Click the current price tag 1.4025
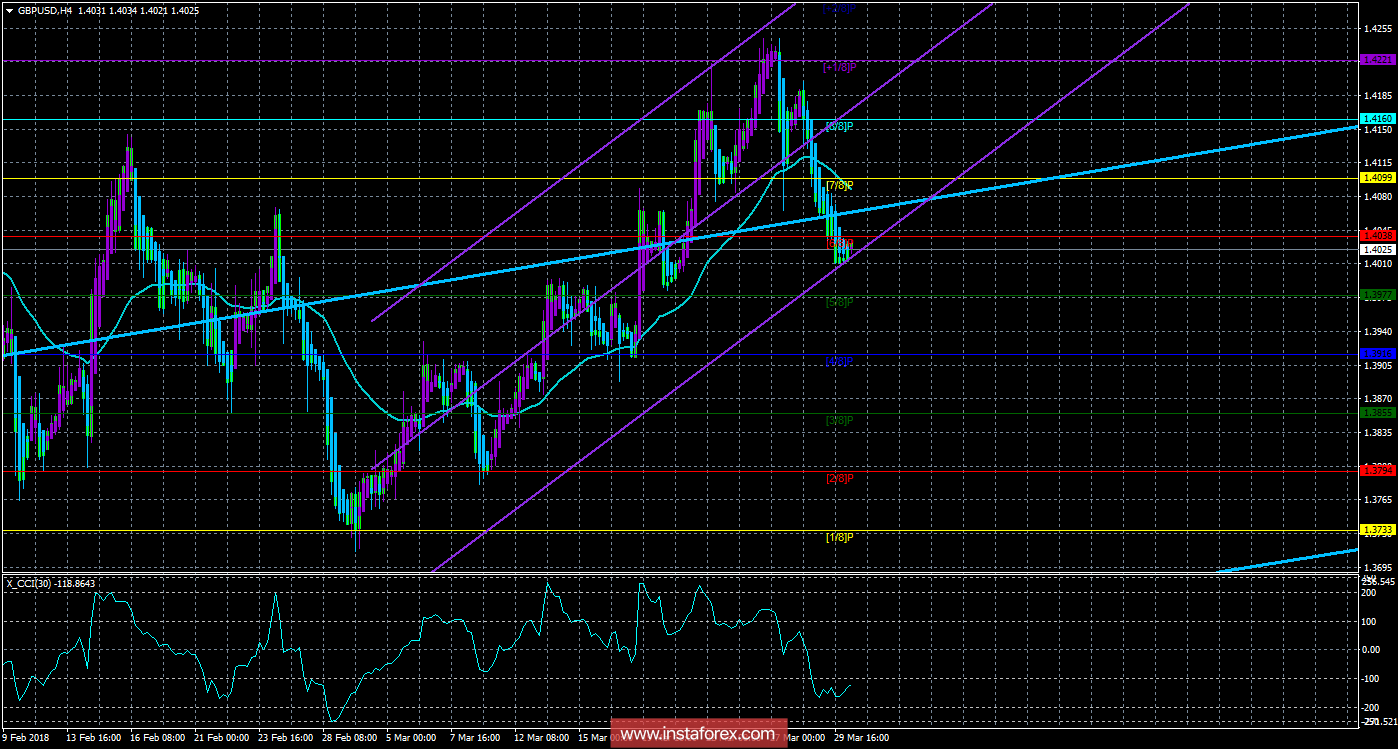 click(1377, 248)
